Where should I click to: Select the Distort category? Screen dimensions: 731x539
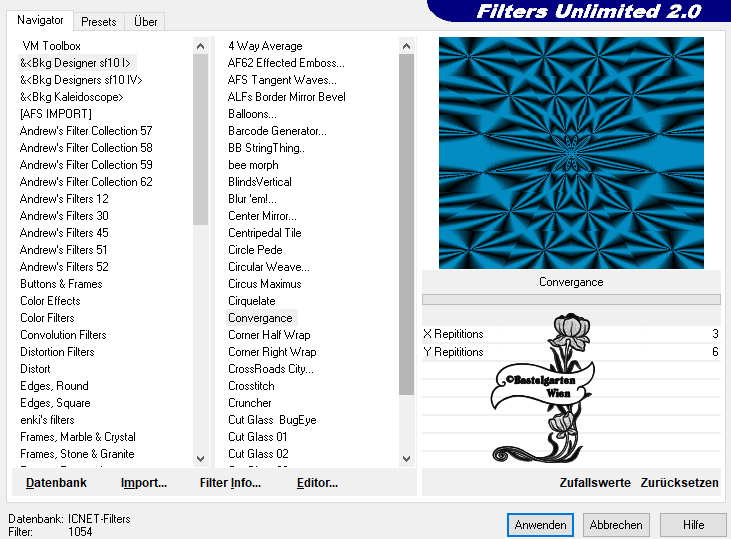35,369
